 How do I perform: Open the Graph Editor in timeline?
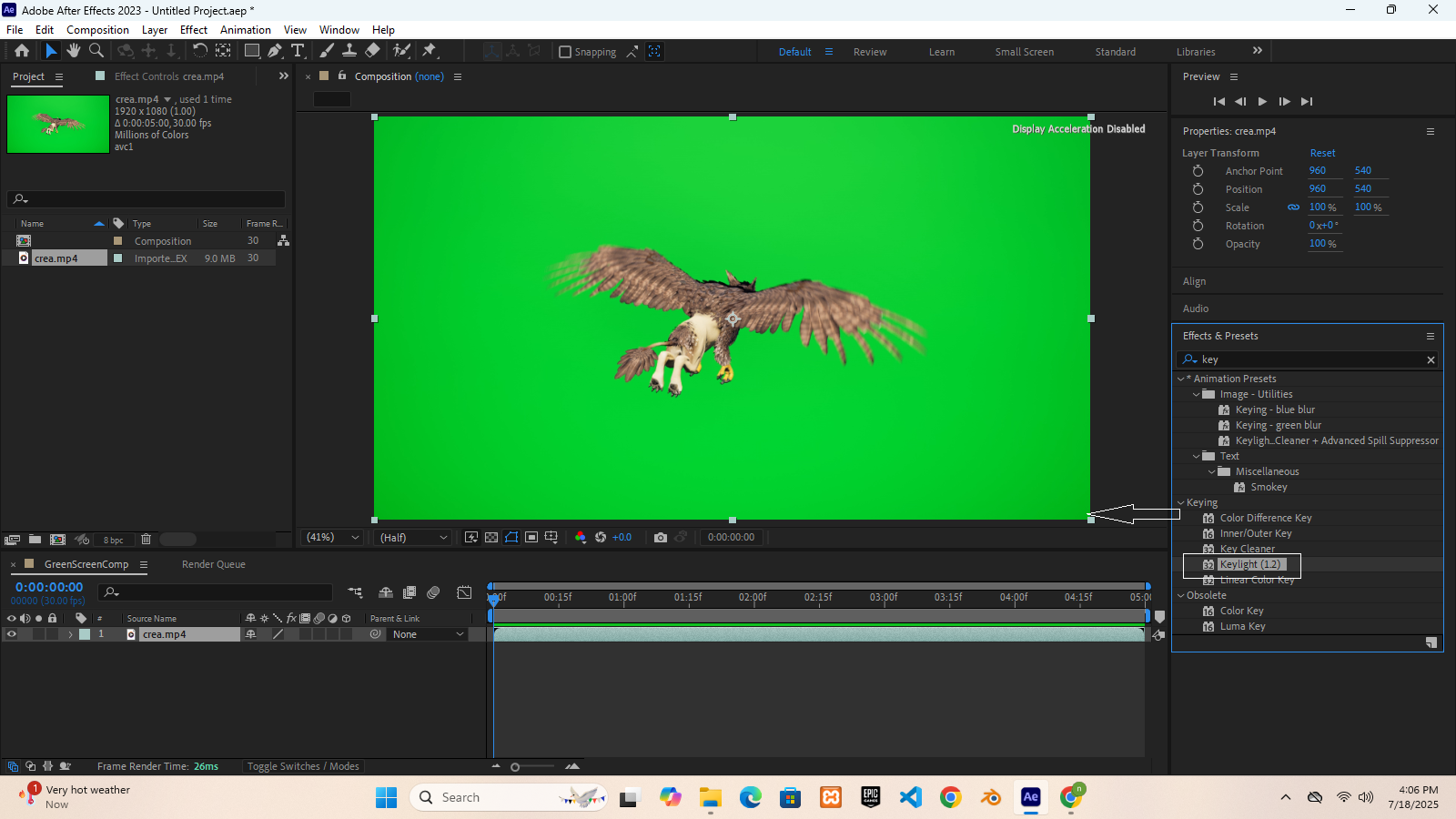click(x=464, y=592)
